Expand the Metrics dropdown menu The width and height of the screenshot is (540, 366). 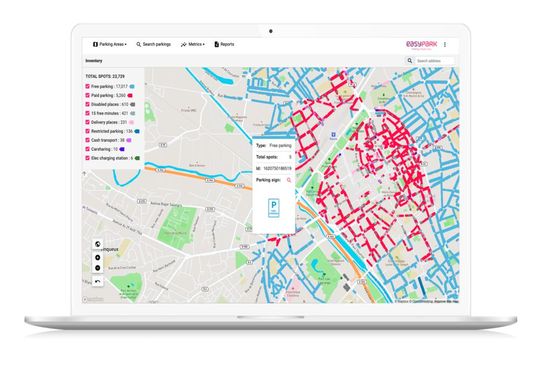193,44
